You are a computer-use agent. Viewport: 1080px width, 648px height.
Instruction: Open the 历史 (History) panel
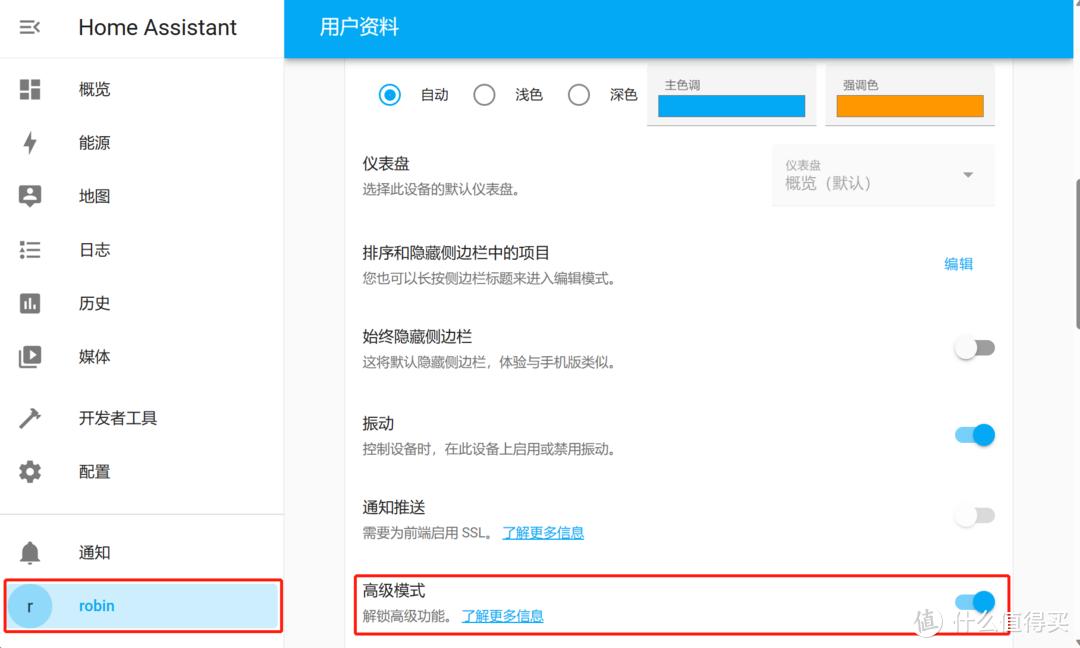(93, 303)
